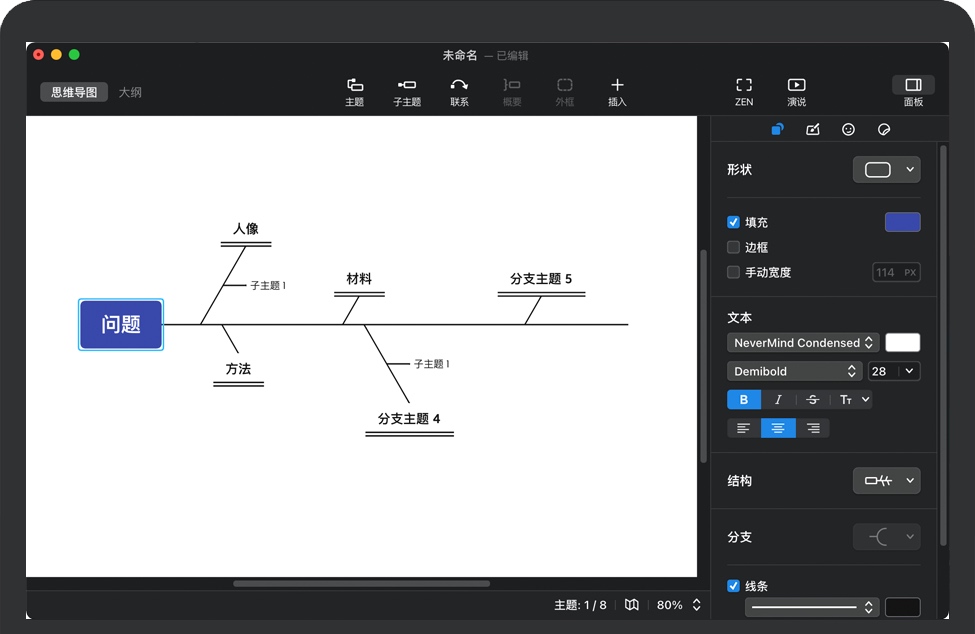Enable 手动宽度 (Manual width) checkbox
This screenshot has height=634, width=975.
pyautogui.click(x=734, y=272)
